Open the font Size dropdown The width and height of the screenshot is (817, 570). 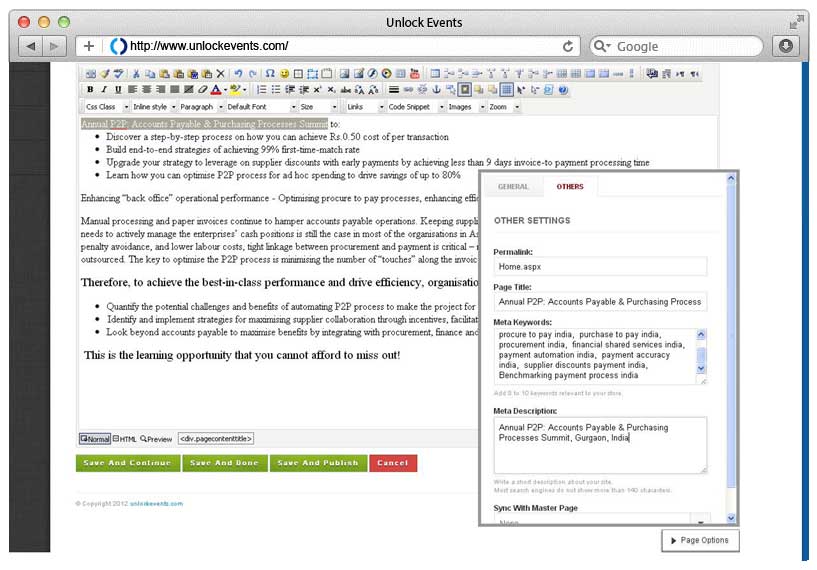[318, 107]
